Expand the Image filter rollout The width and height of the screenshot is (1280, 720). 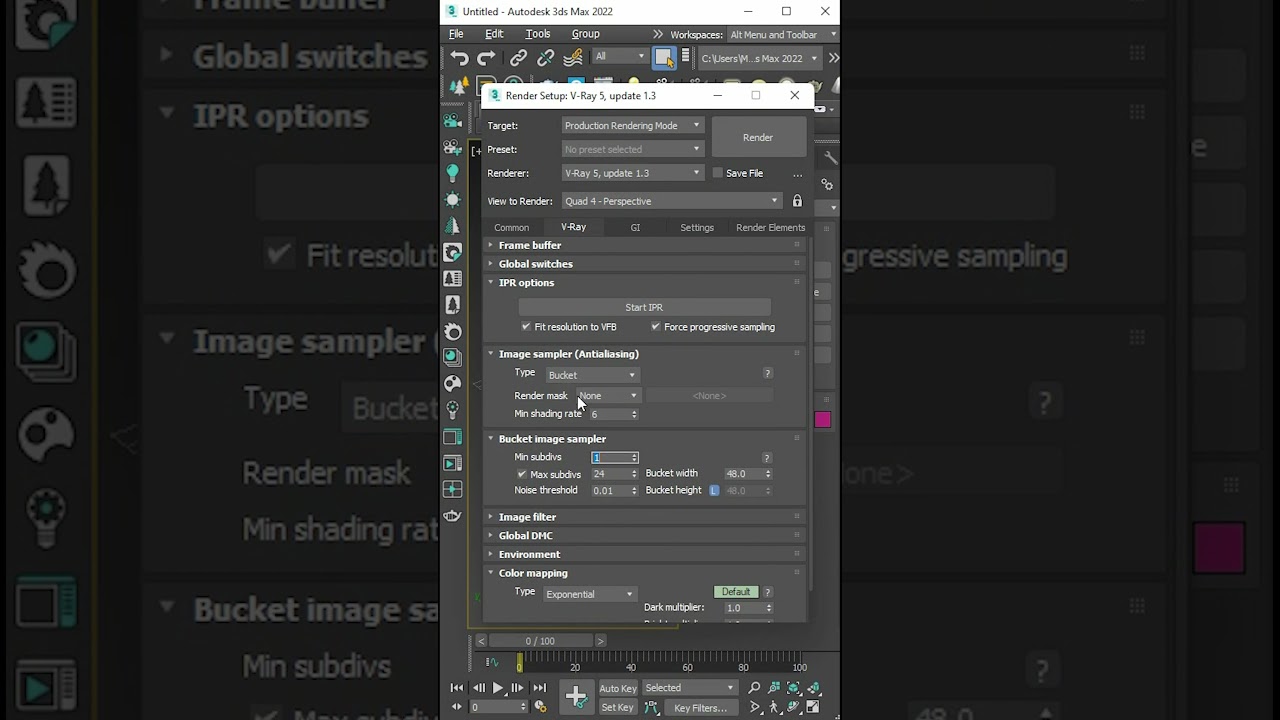527,517
